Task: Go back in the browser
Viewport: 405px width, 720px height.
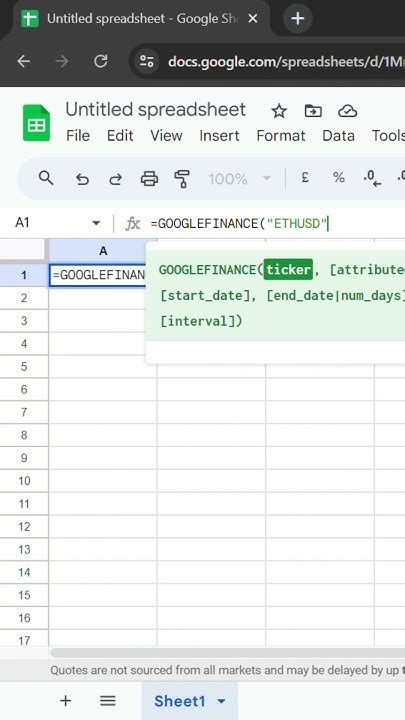Action: [24, 61]
